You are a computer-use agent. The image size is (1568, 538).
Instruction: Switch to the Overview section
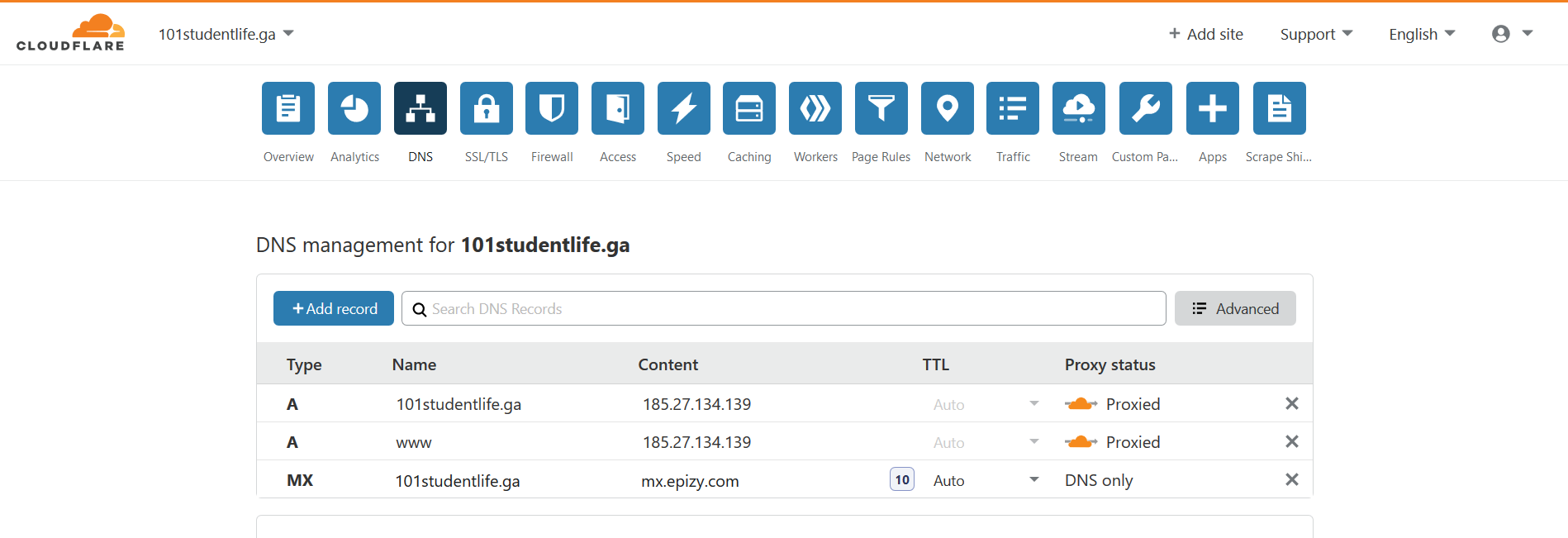coord(288,108)
